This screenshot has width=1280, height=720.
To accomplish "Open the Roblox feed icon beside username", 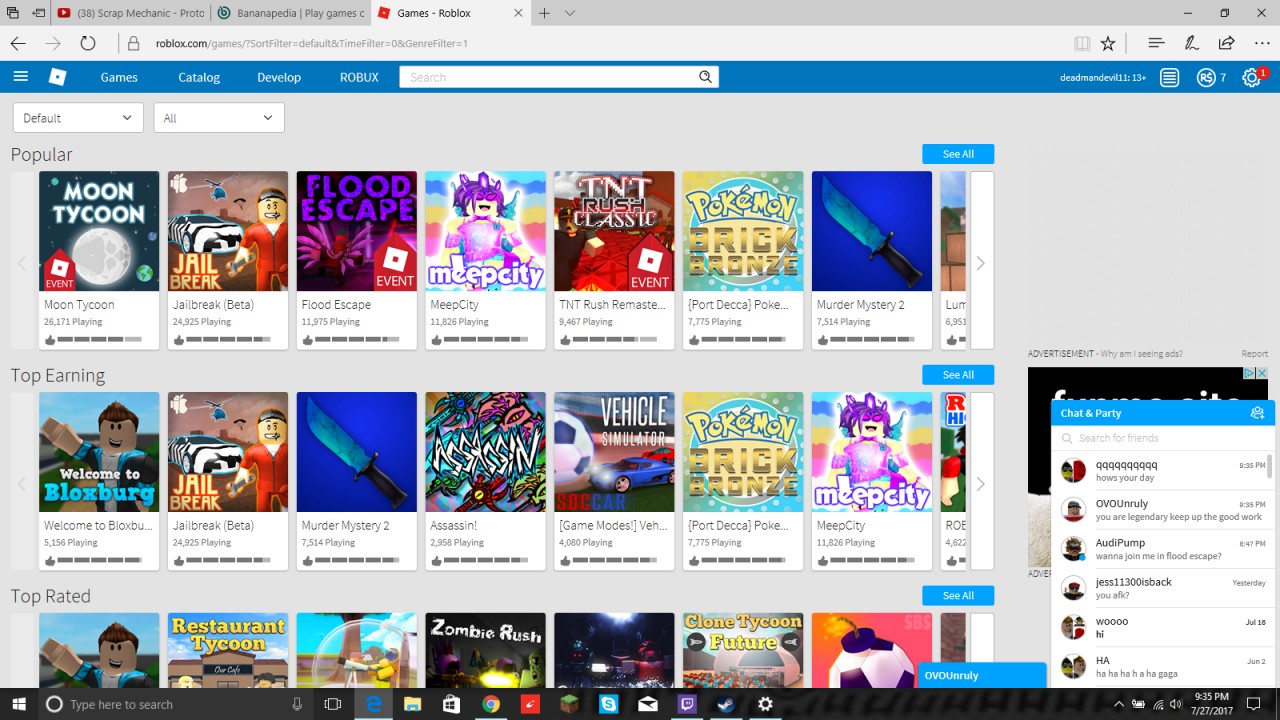I will (x=1170, y=77).
